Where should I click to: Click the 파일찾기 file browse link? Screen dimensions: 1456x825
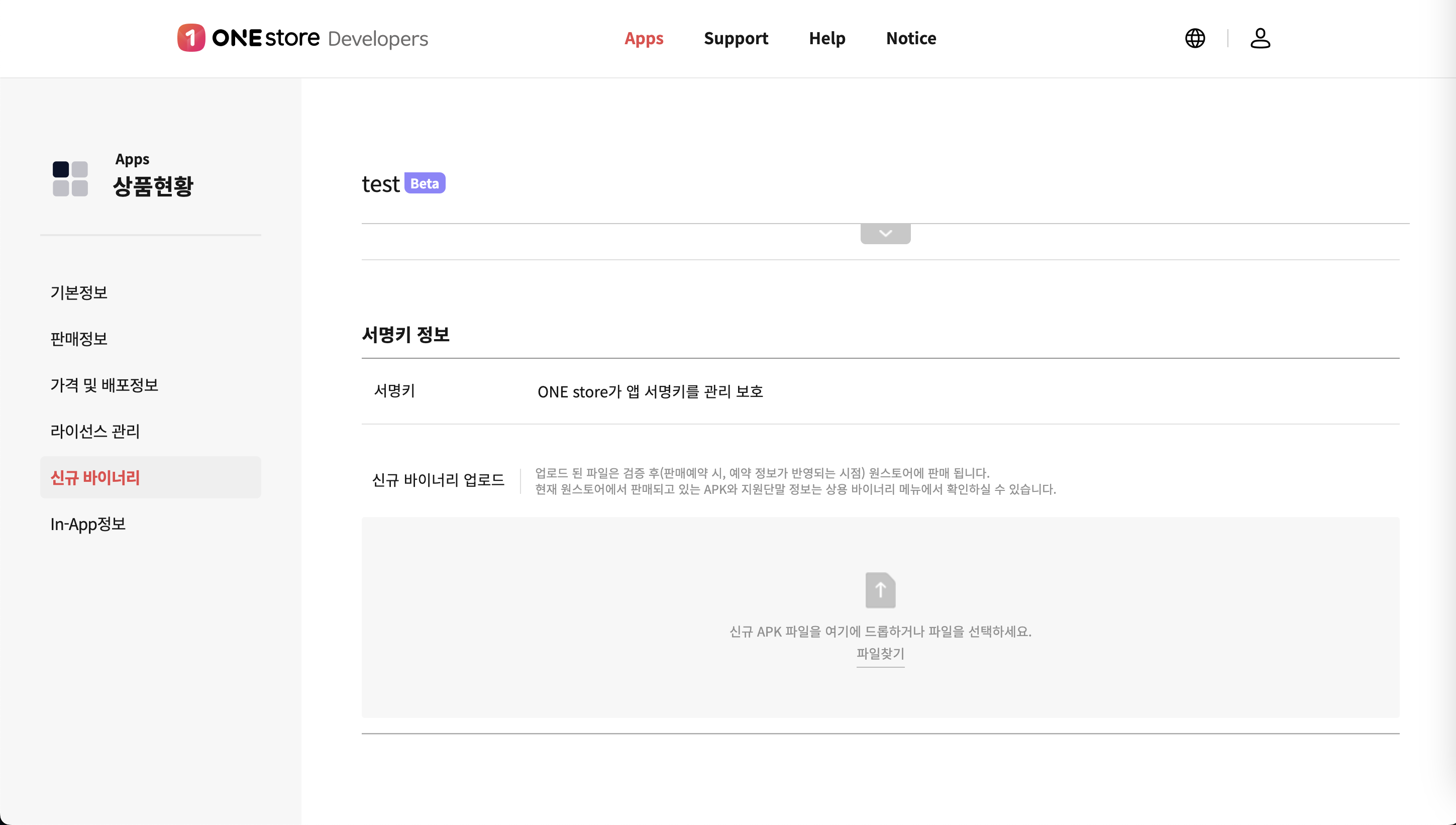coord(880,653)
